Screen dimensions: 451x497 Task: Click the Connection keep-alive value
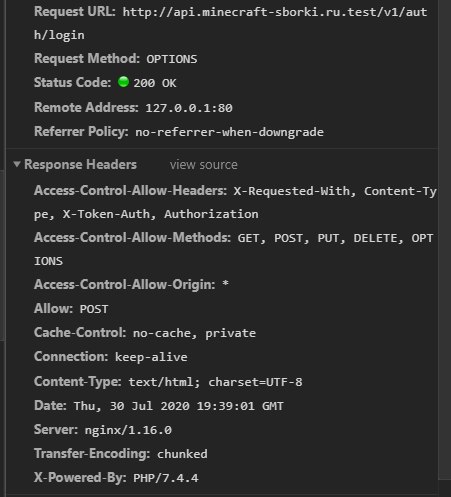151,357
